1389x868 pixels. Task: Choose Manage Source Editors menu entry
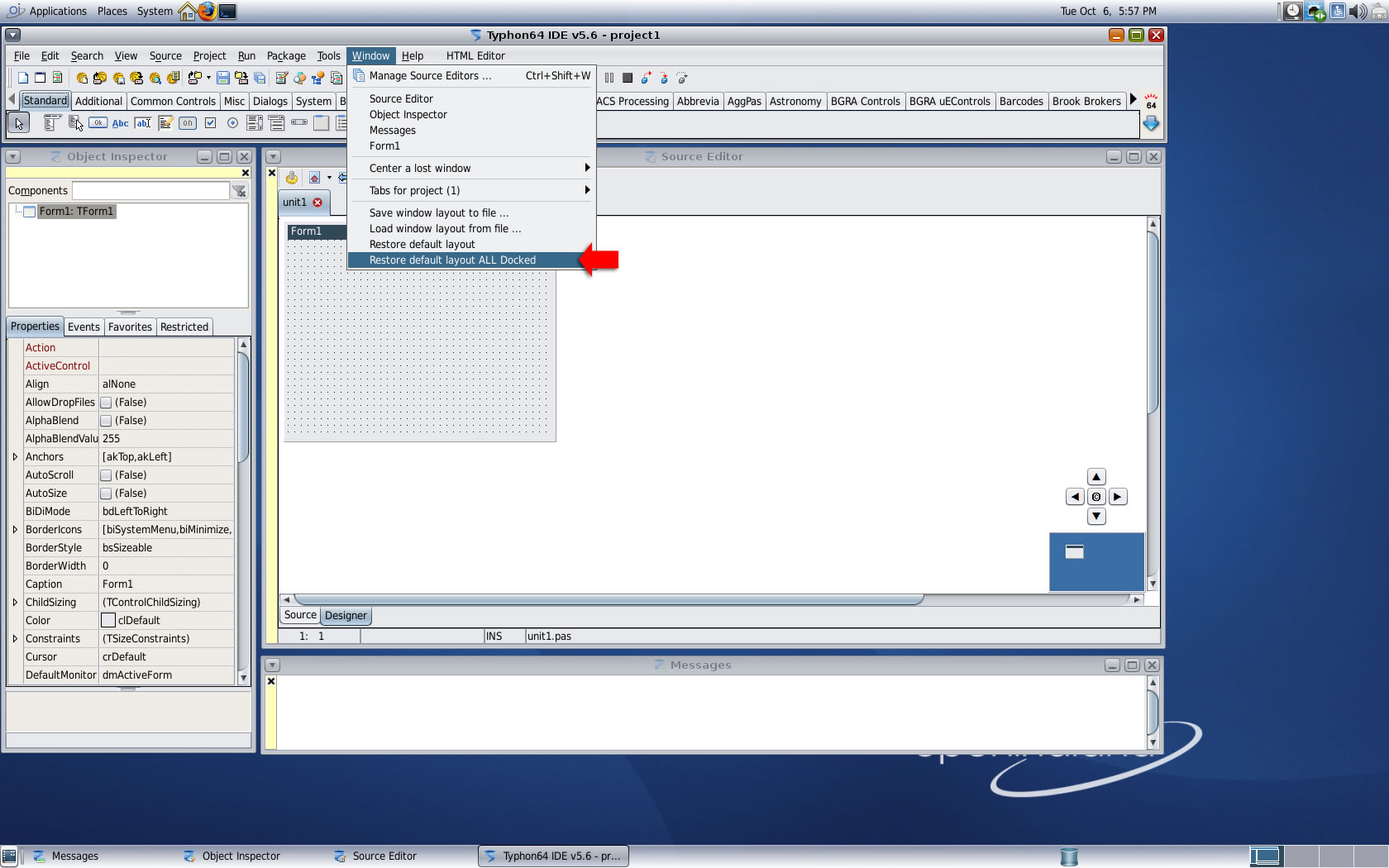click(x=471, y=75)
